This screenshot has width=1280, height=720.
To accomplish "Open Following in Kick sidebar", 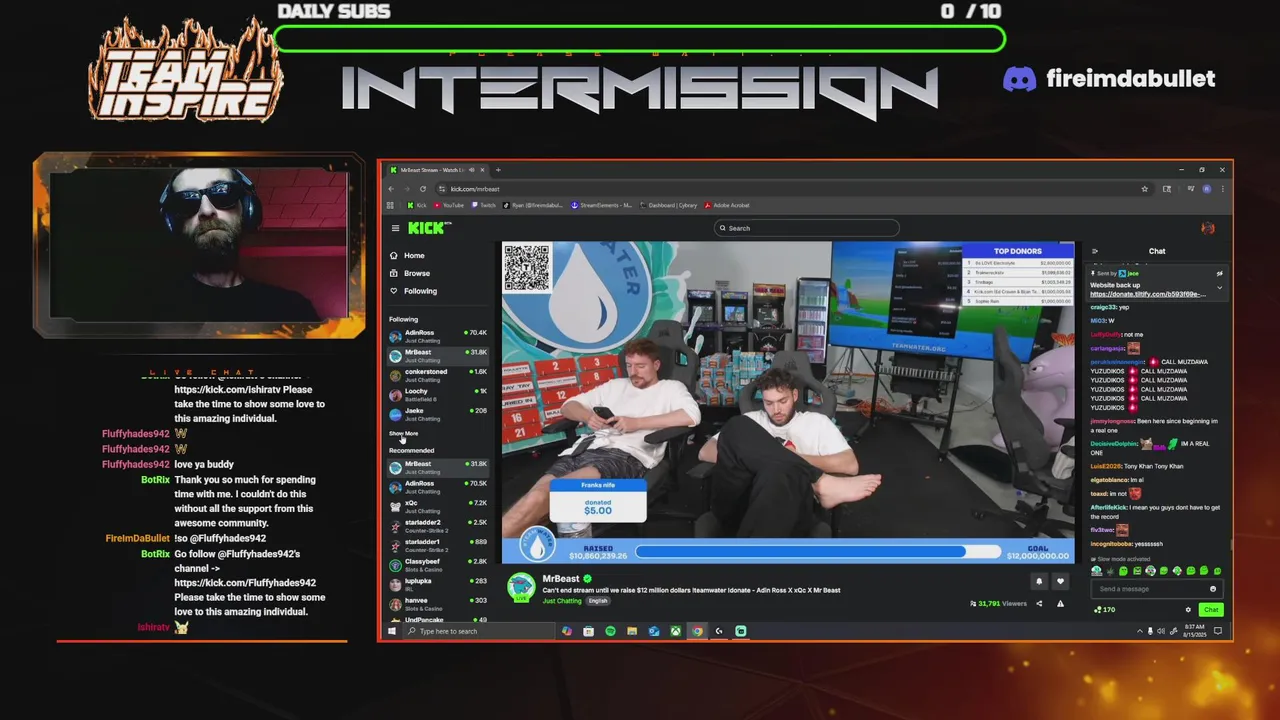I will 413,291.
